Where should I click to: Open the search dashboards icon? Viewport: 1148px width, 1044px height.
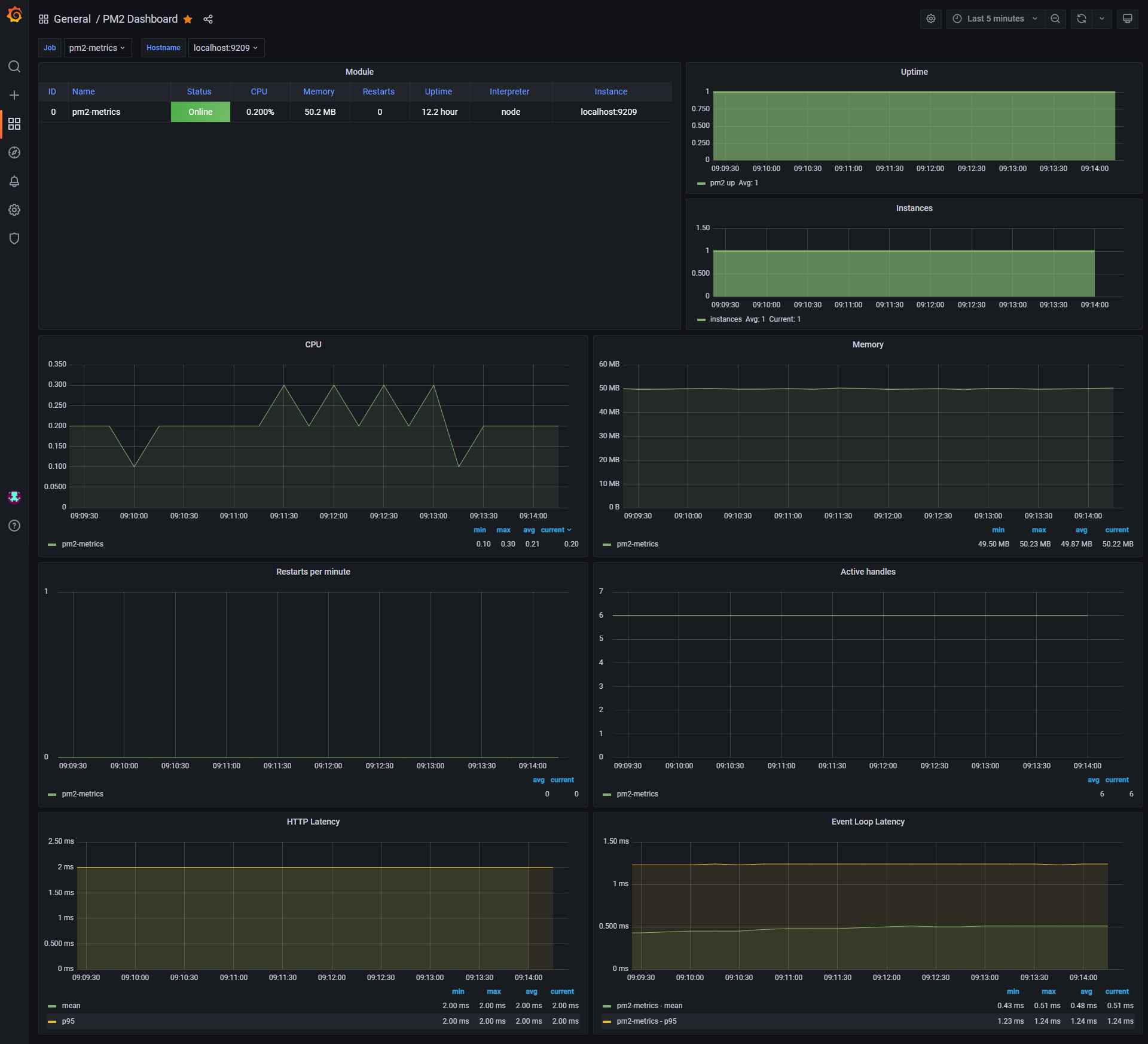click(x=14, y=66)
